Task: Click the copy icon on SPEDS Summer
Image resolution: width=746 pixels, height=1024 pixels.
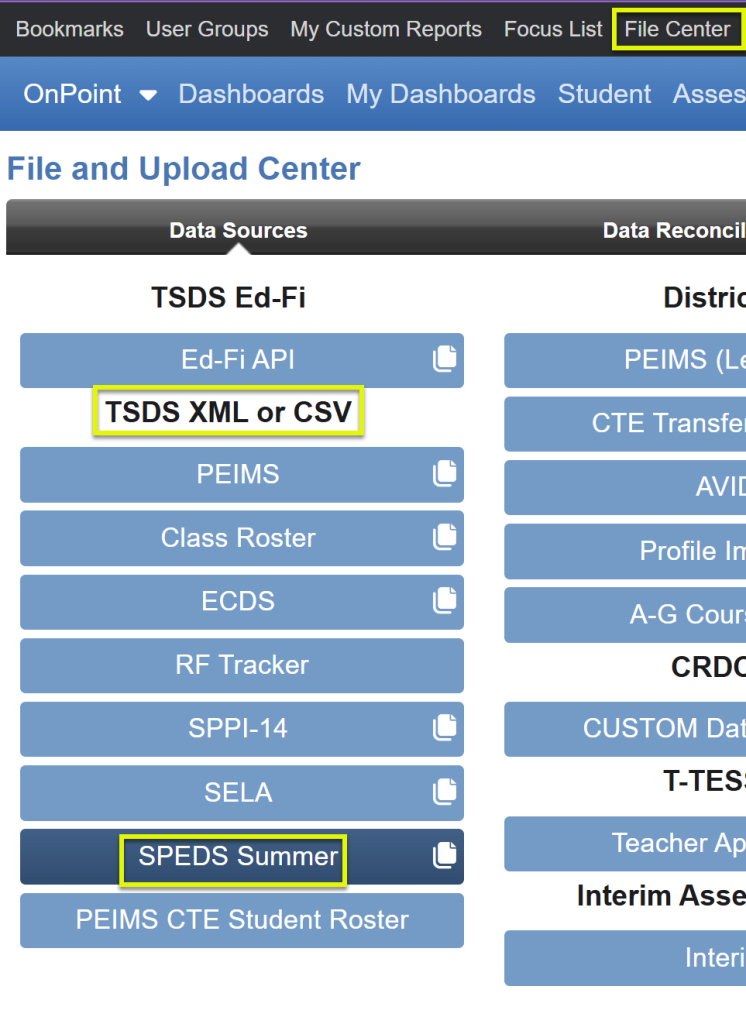Action: [x=444, y=856]
